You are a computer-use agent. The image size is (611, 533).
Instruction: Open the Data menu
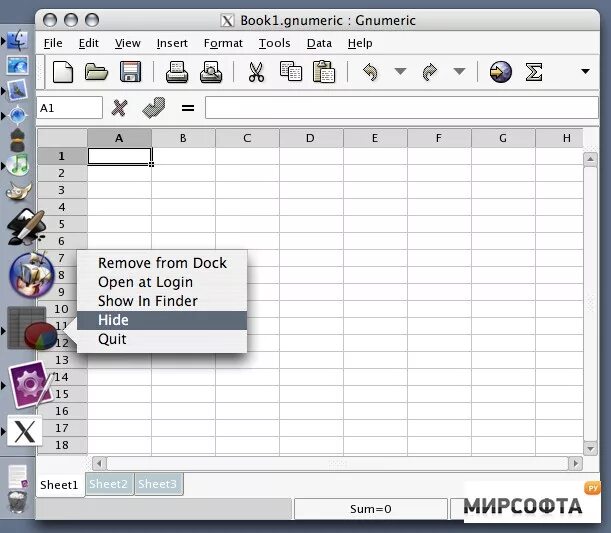coord(319,43)
